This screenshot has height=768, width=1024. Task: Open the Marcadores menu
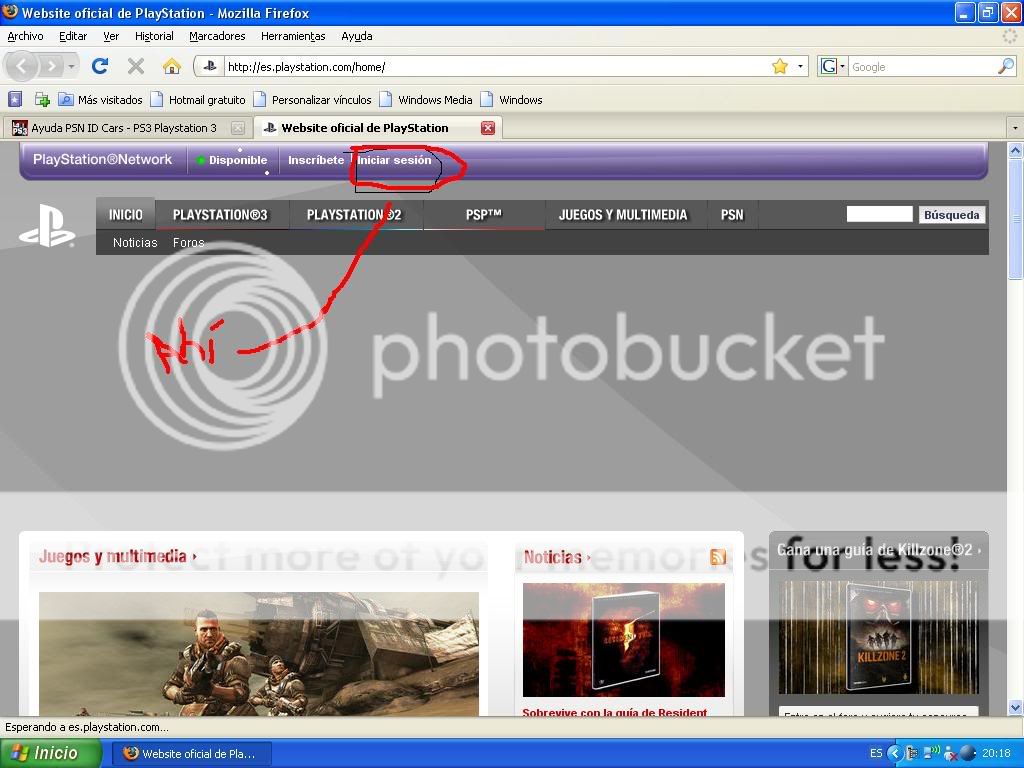coord(217,36)
